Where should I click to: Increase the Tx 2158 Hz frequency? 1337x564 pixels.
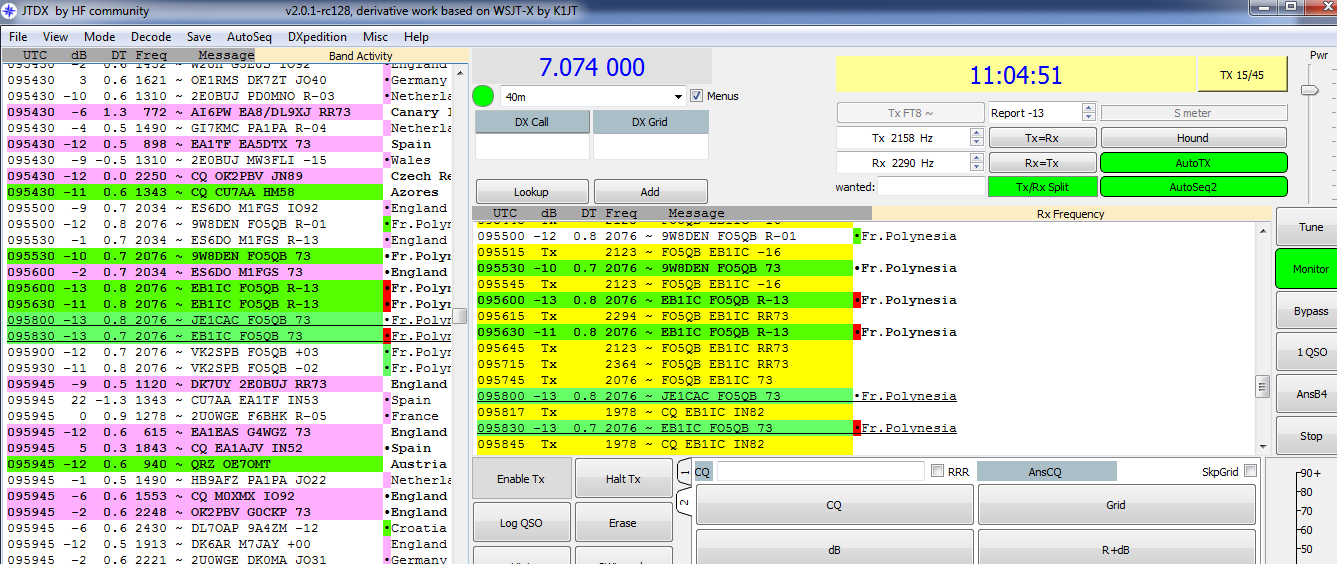coord(976,133)
